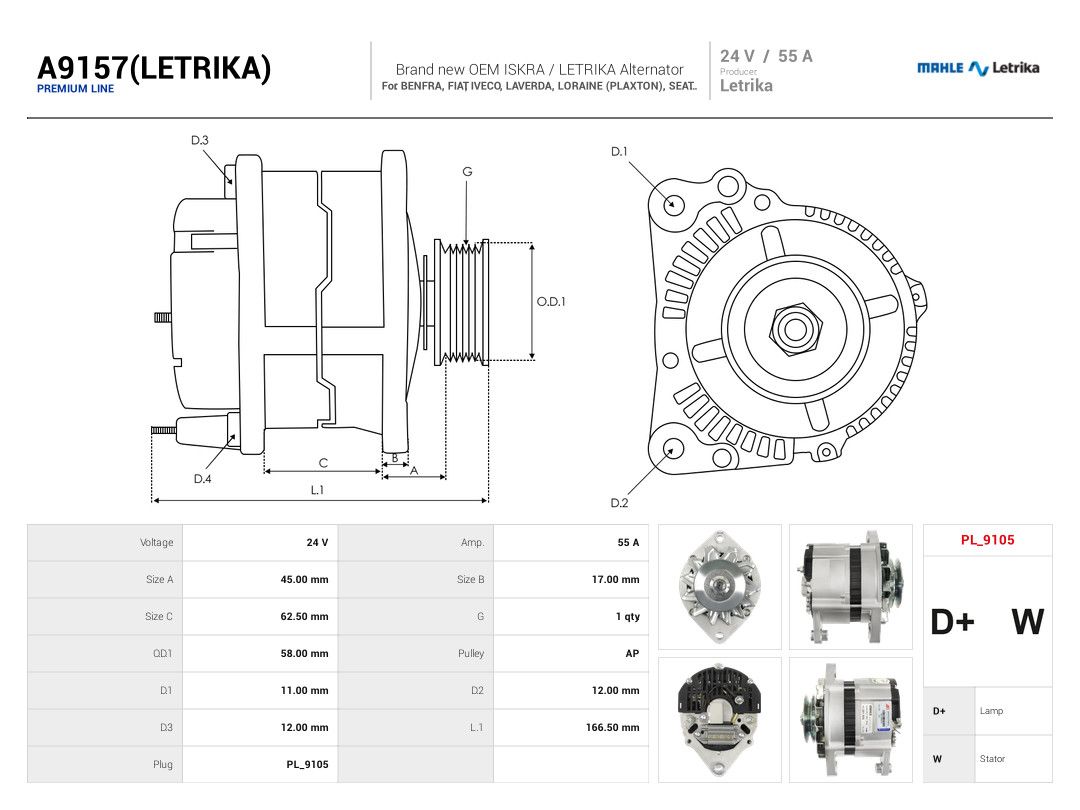Click the Pulley AP value
The image size is (1080, 810).
click(x=632, y=654)
